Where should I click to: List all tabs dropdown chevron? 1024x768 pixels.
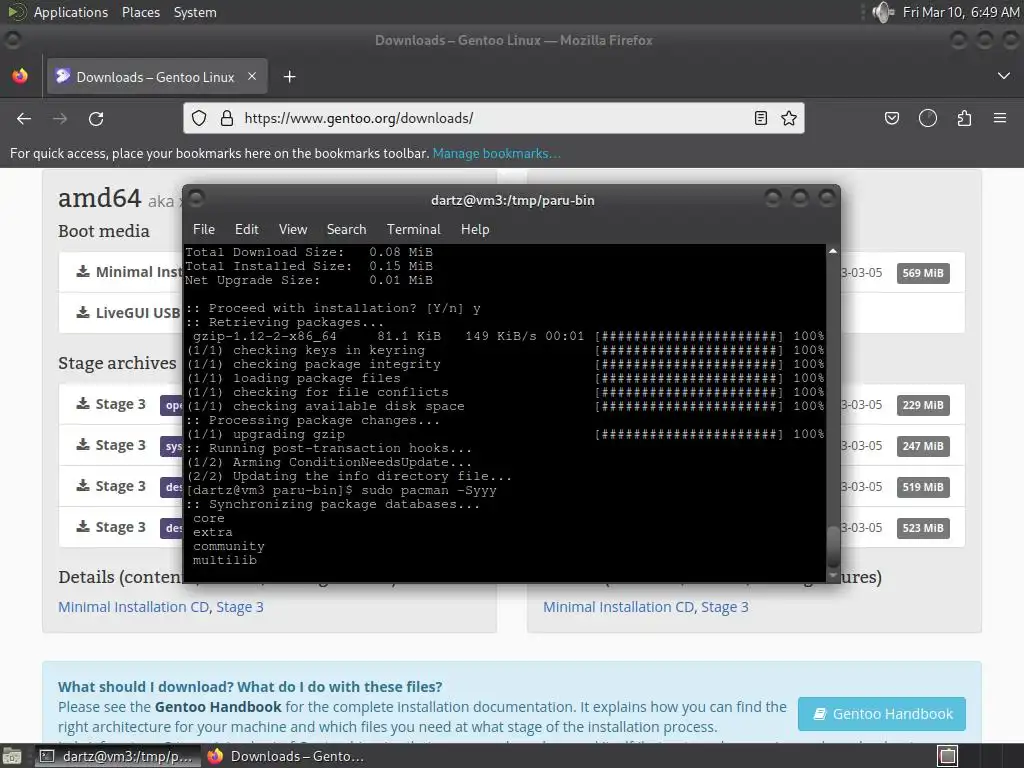coord(1004,76)
